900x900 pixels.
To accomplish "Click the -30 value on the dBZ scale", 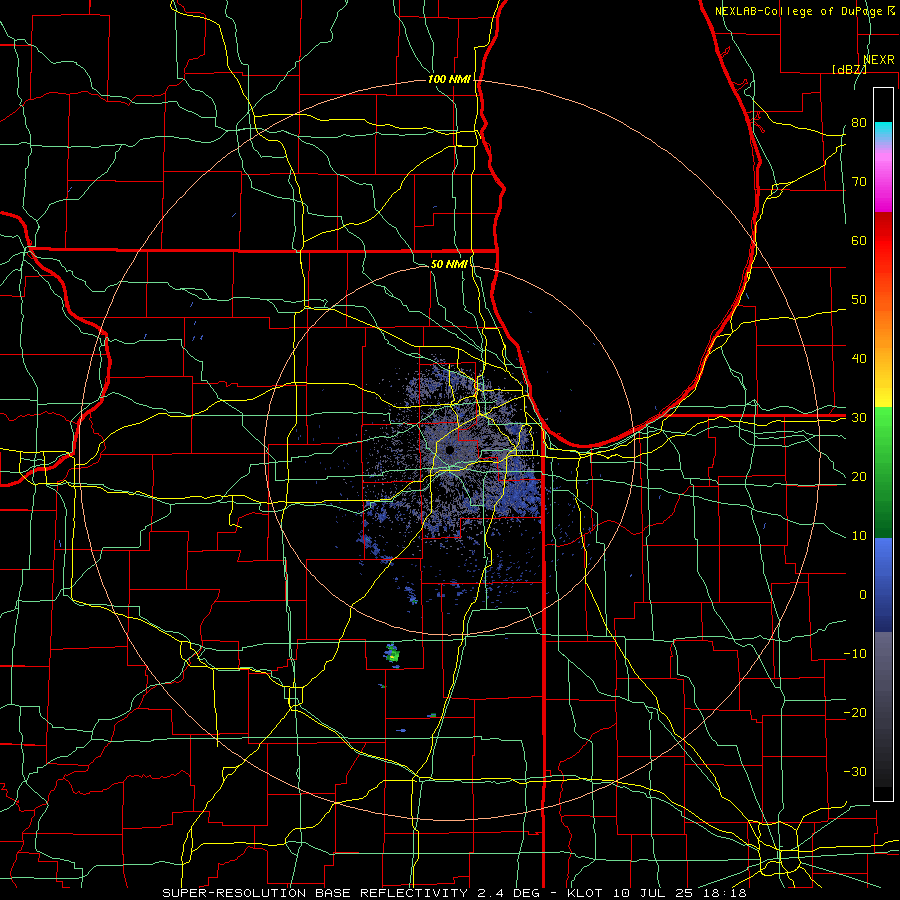I will 855,771.
